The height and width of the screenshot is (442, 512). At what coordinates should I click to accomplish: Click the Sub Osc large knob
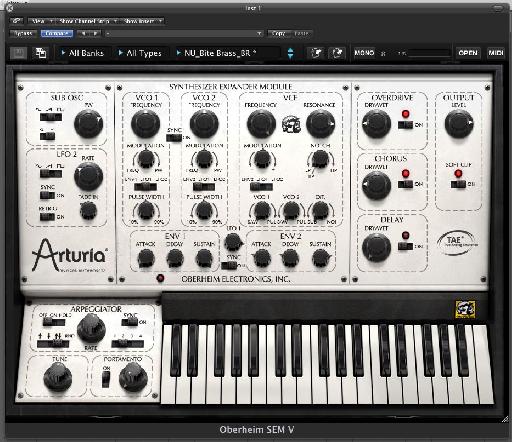coord(88,124)
